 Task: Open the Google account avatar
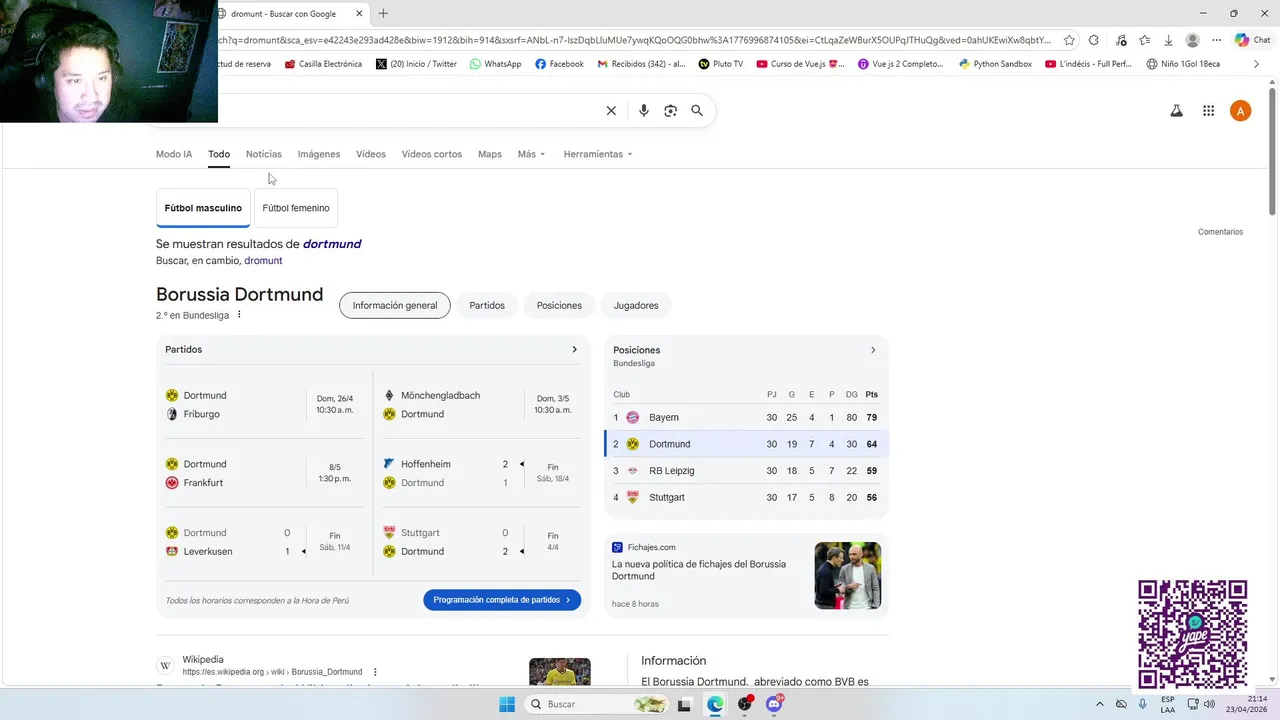click(1240, 111)
